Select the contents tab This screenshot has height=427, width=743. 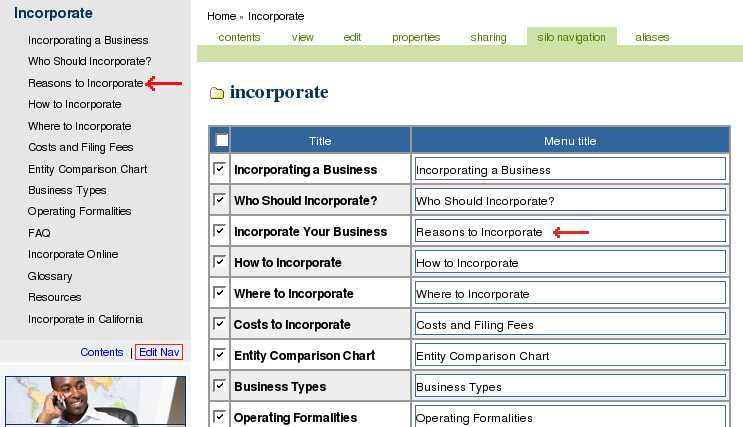[x=239, y=37]
